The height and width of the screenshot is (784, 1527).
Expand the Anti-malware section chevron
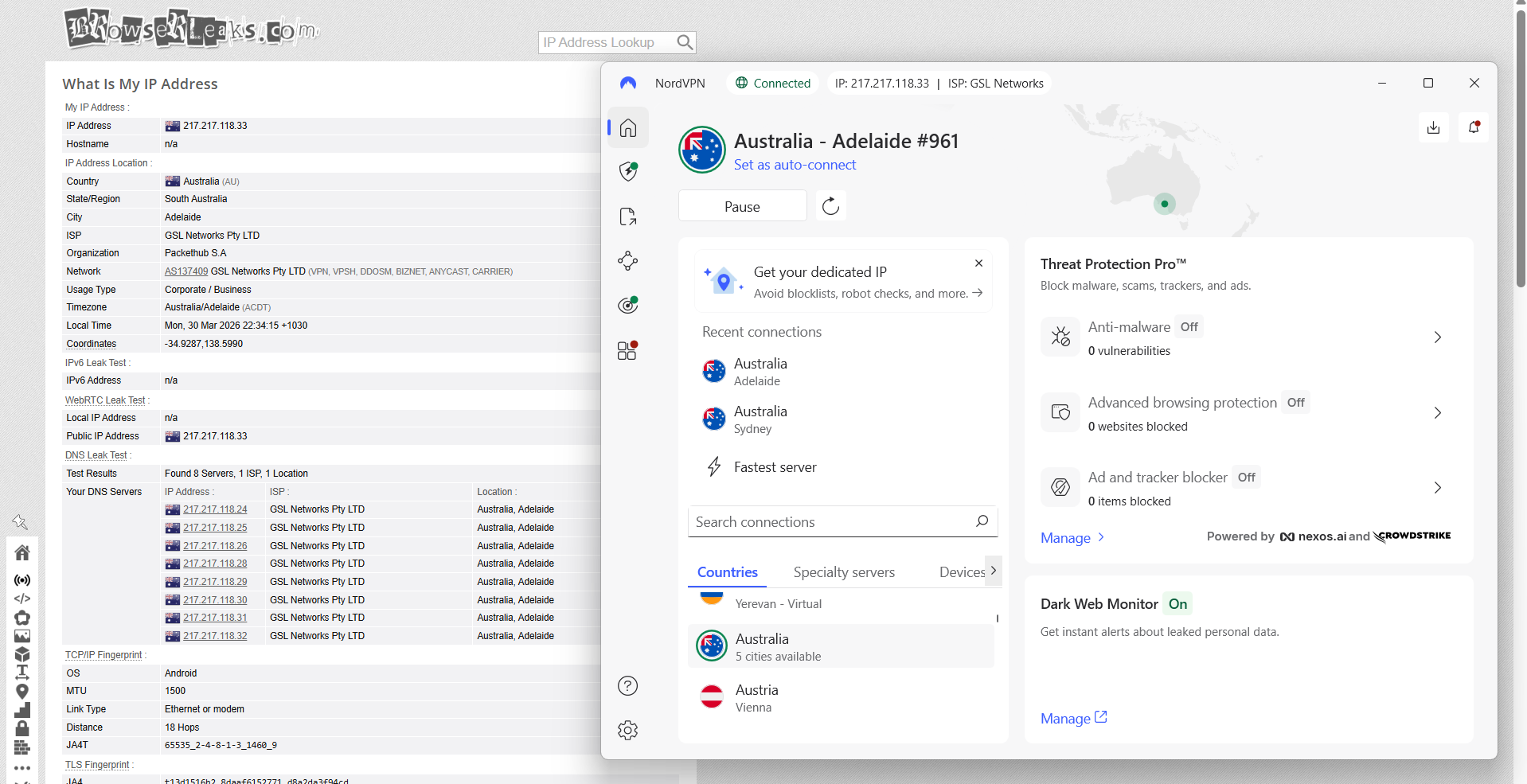click(x=1437, y=337)
